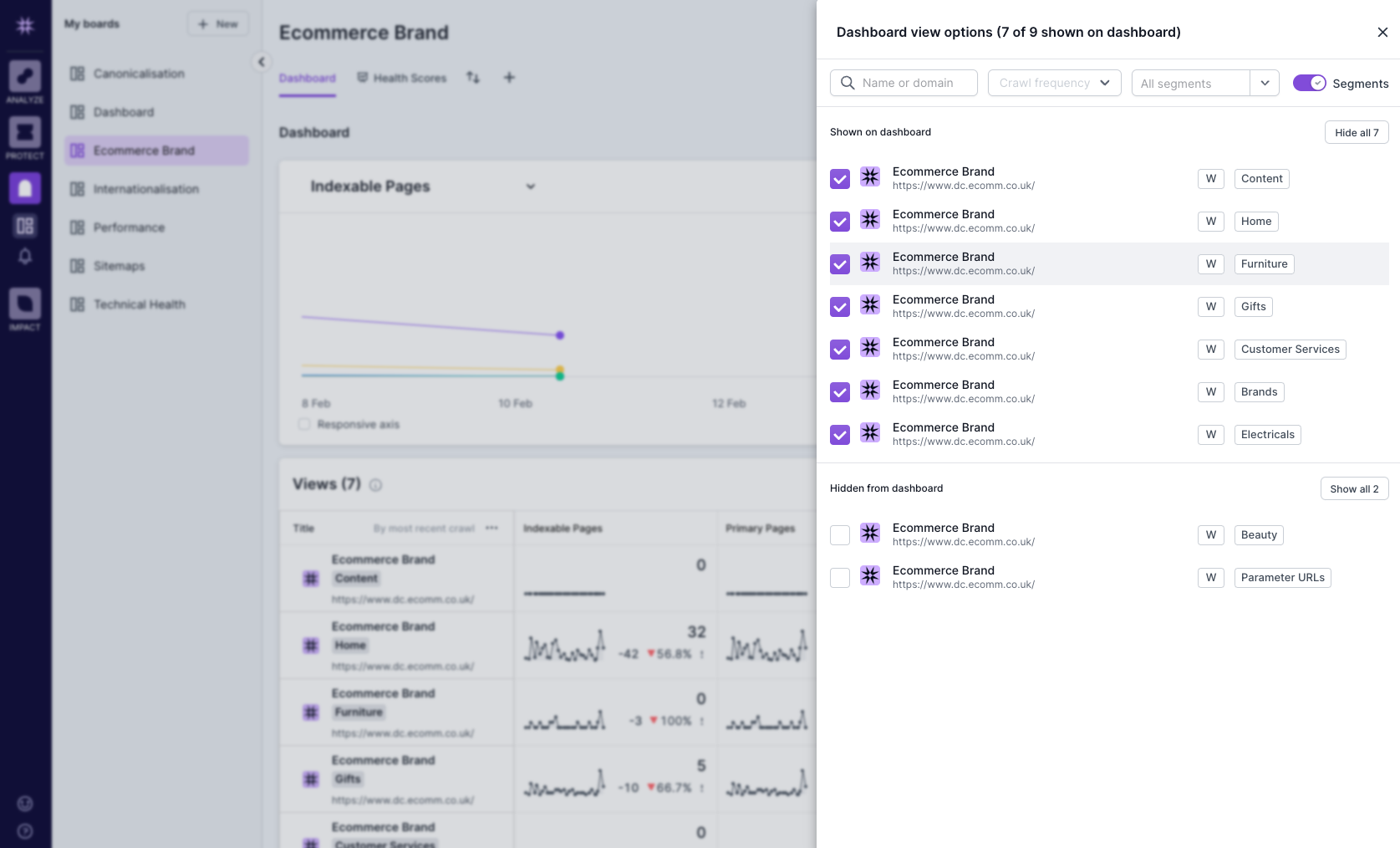Screen dimensions: 1400x848
Task: Open the Crawl frequency dropdown
Action: (1054, 83)
